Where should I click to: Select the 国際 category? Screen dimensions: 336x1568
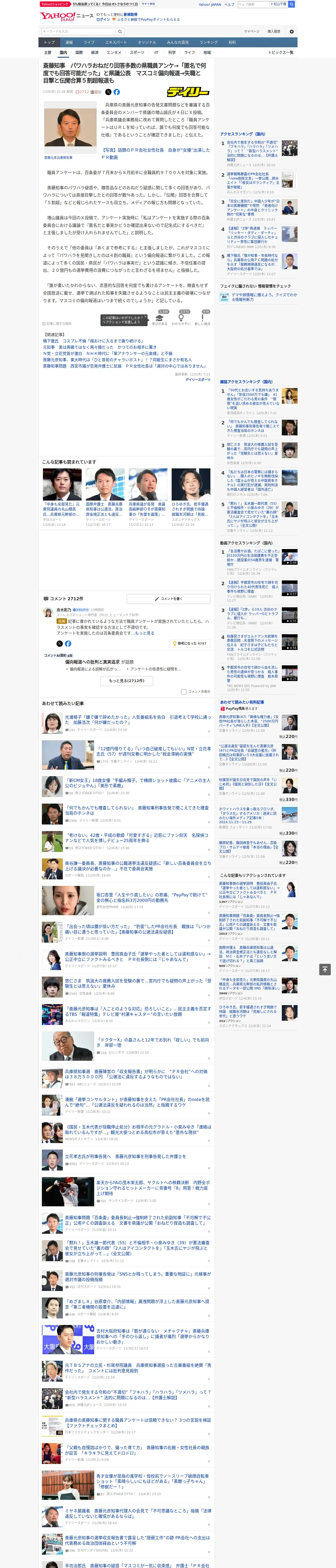79,52
